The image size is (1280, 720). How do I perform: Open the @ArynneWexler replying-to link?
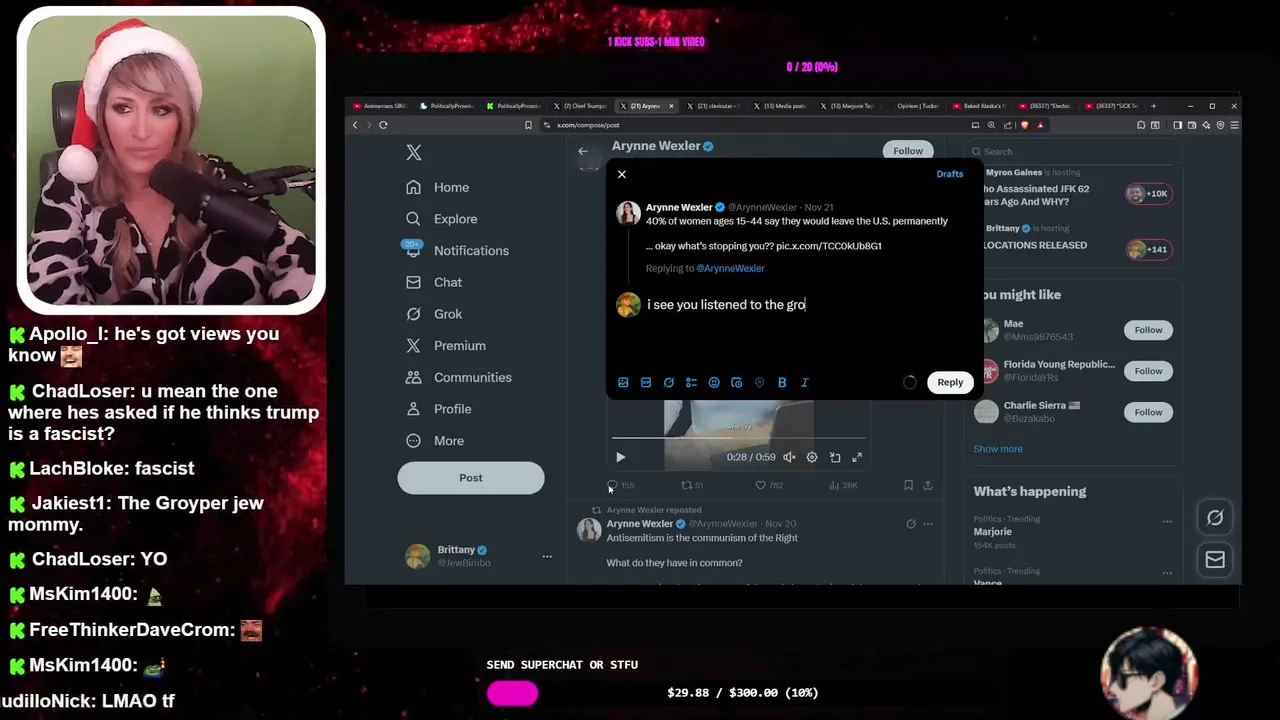coord(730,268)
